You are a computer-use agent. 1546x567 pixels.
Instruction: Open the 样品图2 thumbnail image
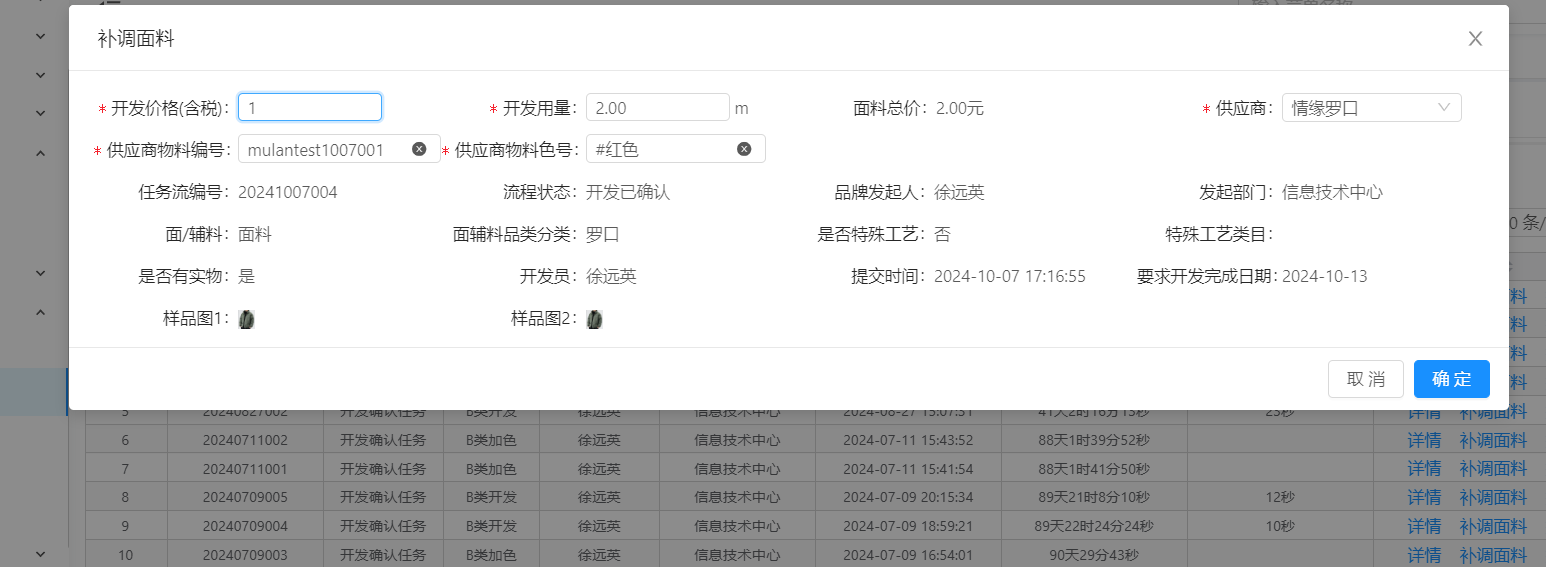[x=594, y=319]
